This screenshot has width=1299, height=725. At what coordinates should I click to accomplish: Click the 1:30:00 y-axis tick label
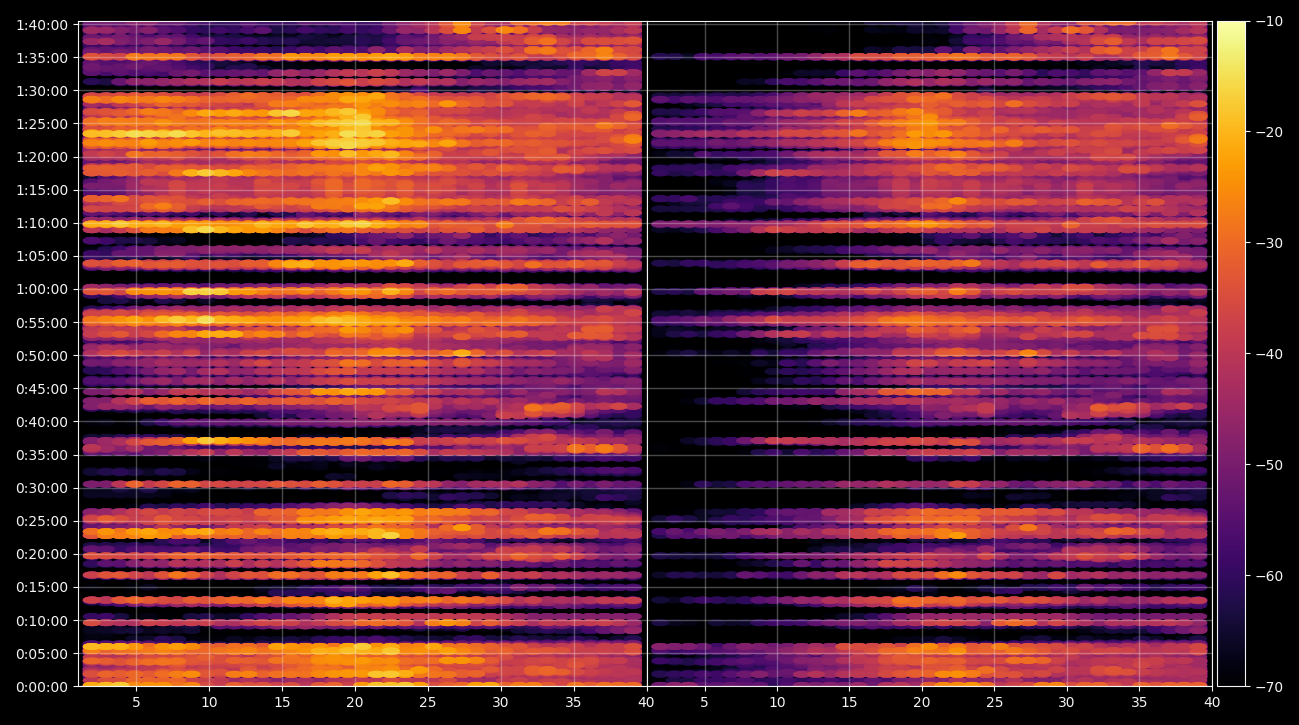[x=43, y=91]
